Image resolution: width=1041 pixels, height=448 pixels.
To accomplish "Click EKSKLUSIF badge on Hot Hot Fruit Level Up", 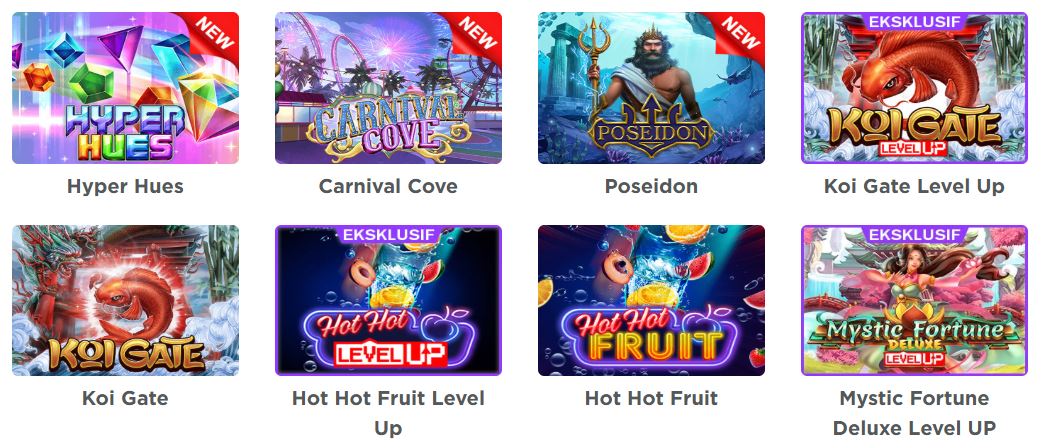I will (388, 234).
